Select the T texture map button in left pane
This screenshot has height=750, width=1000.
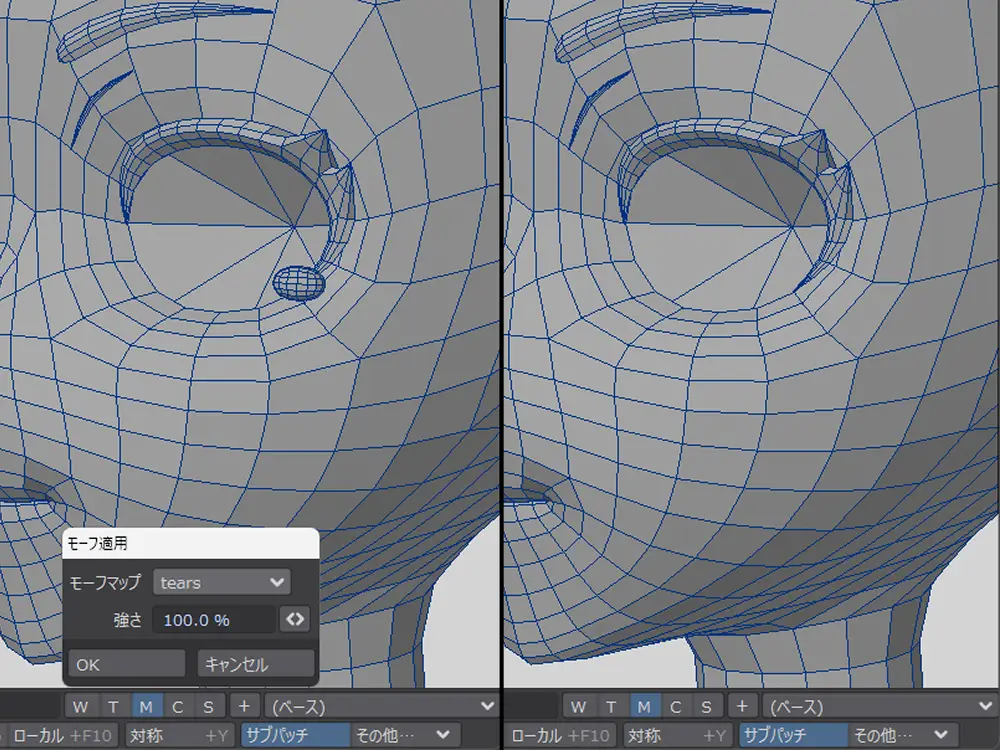[x=114, y=707]
